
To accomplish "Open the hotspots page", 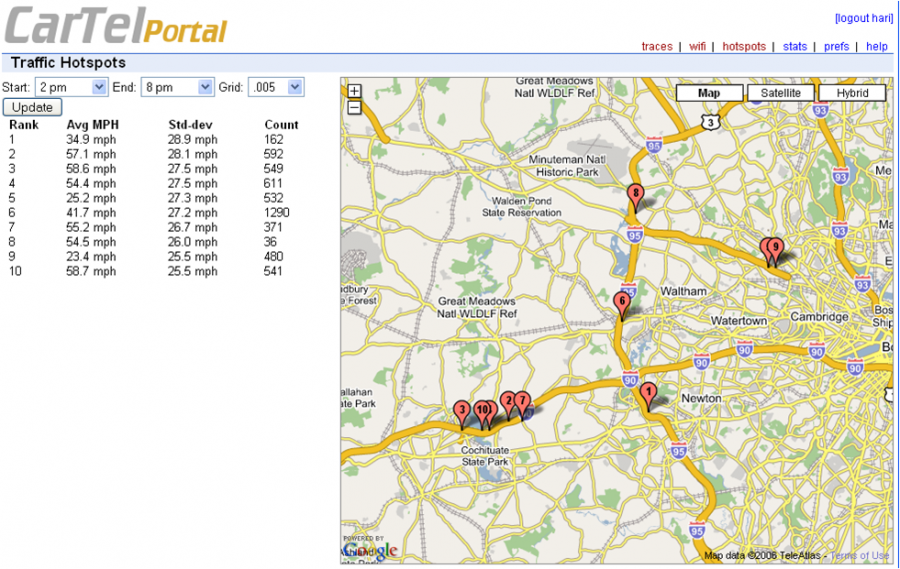I will coord(744,47).
